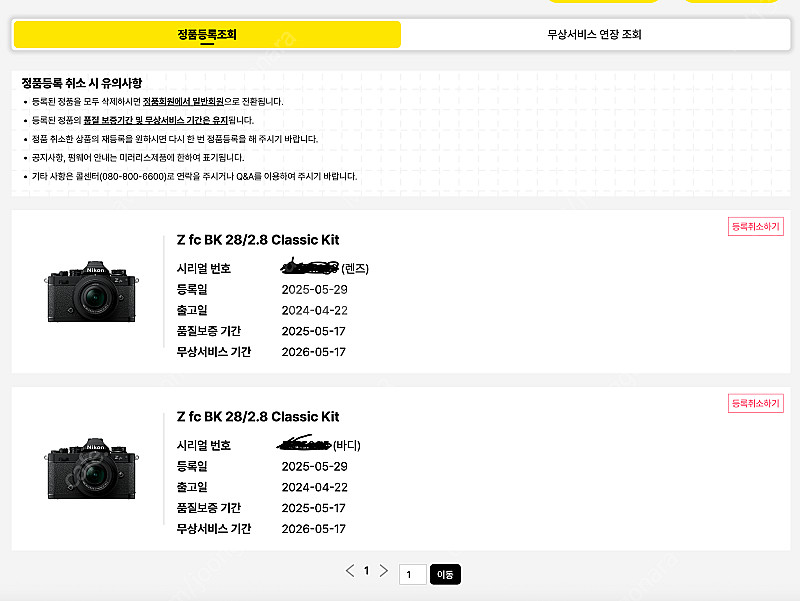Cancel registration for the lens (렌즈) product

756,227
